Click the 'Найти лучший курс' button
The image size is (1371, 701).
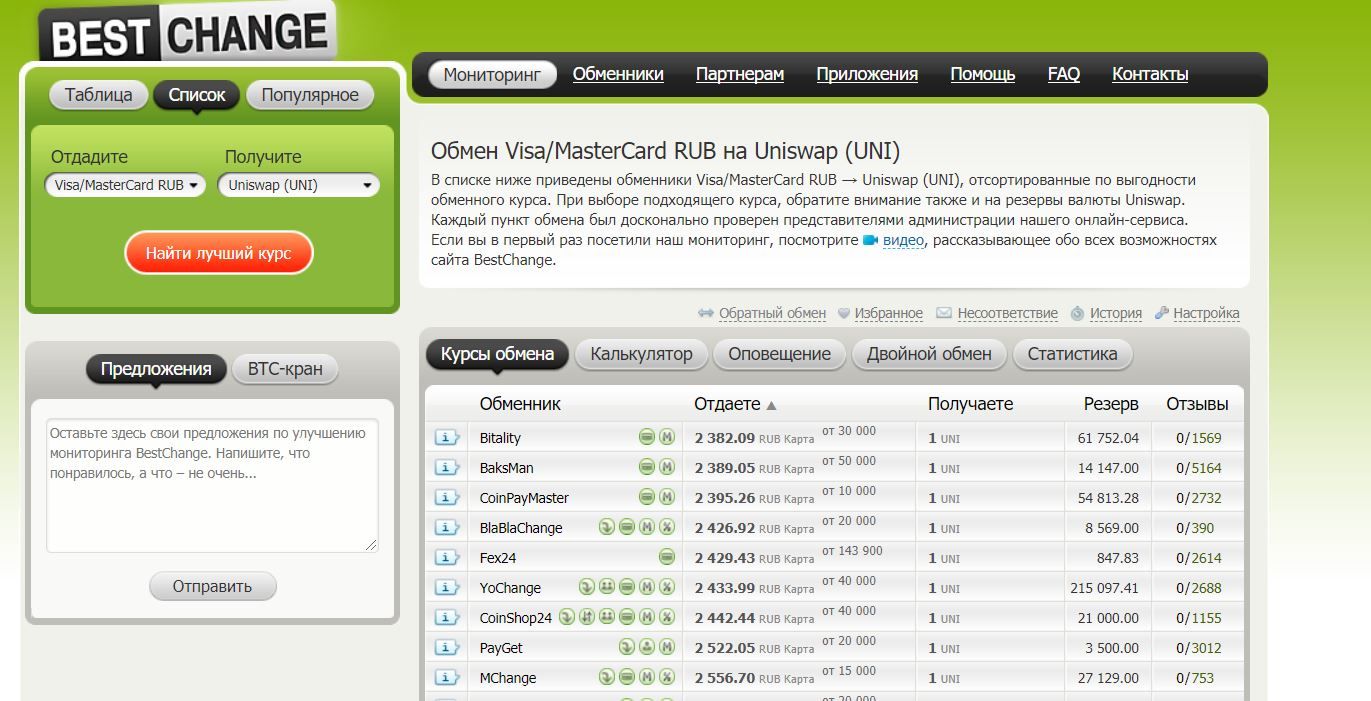[x=219, y=253]
